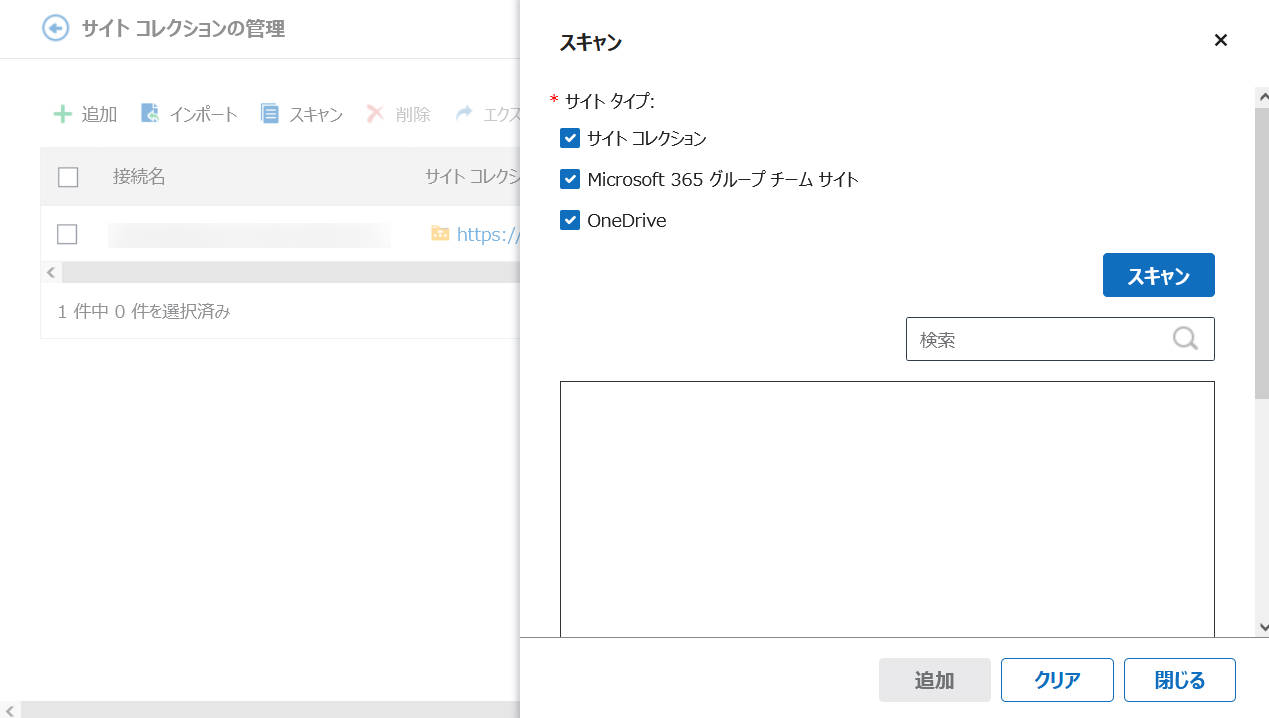Click the panel scrollbar down arrow

pos(1262,627)
